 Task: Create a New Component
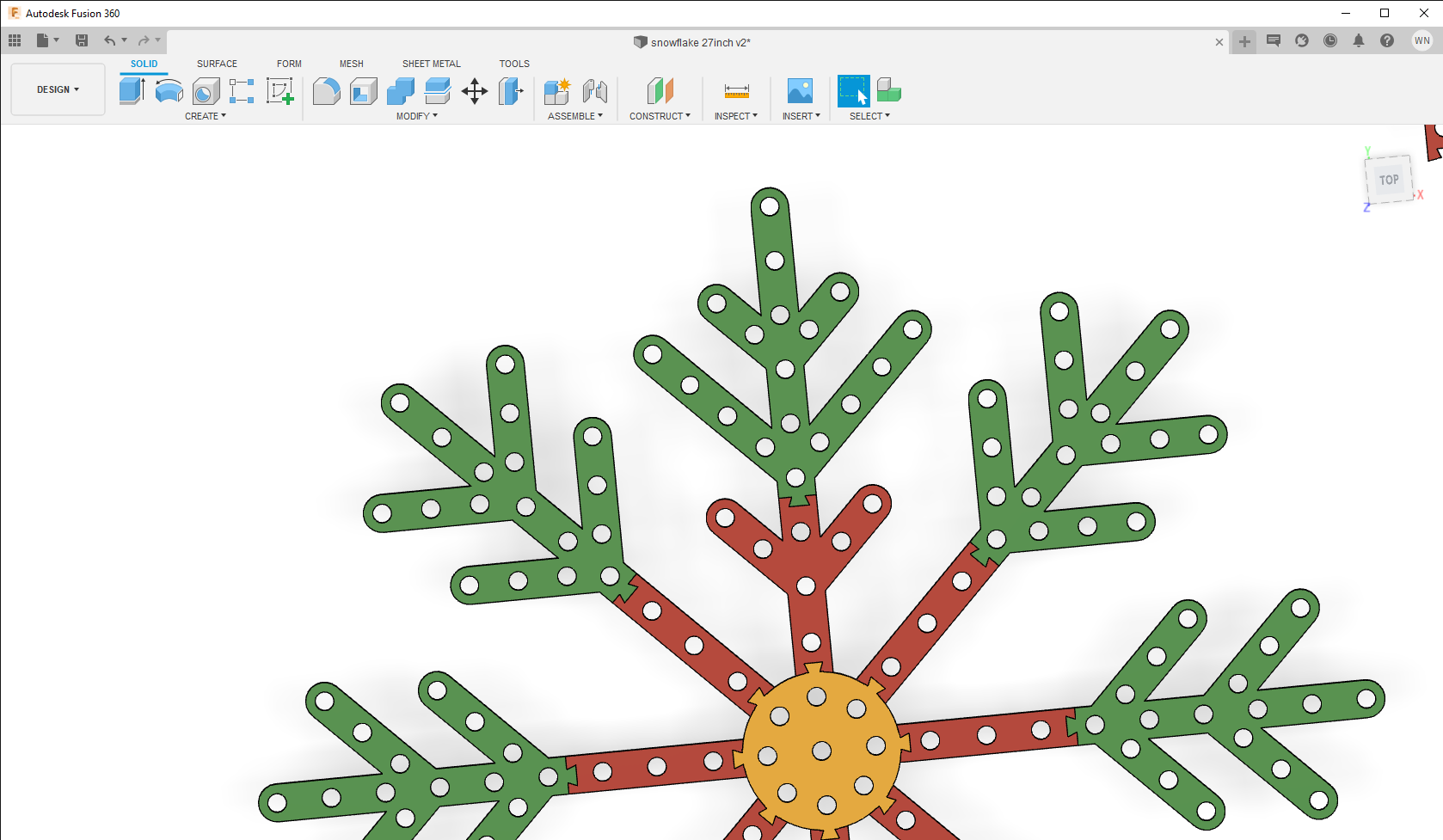557,90
